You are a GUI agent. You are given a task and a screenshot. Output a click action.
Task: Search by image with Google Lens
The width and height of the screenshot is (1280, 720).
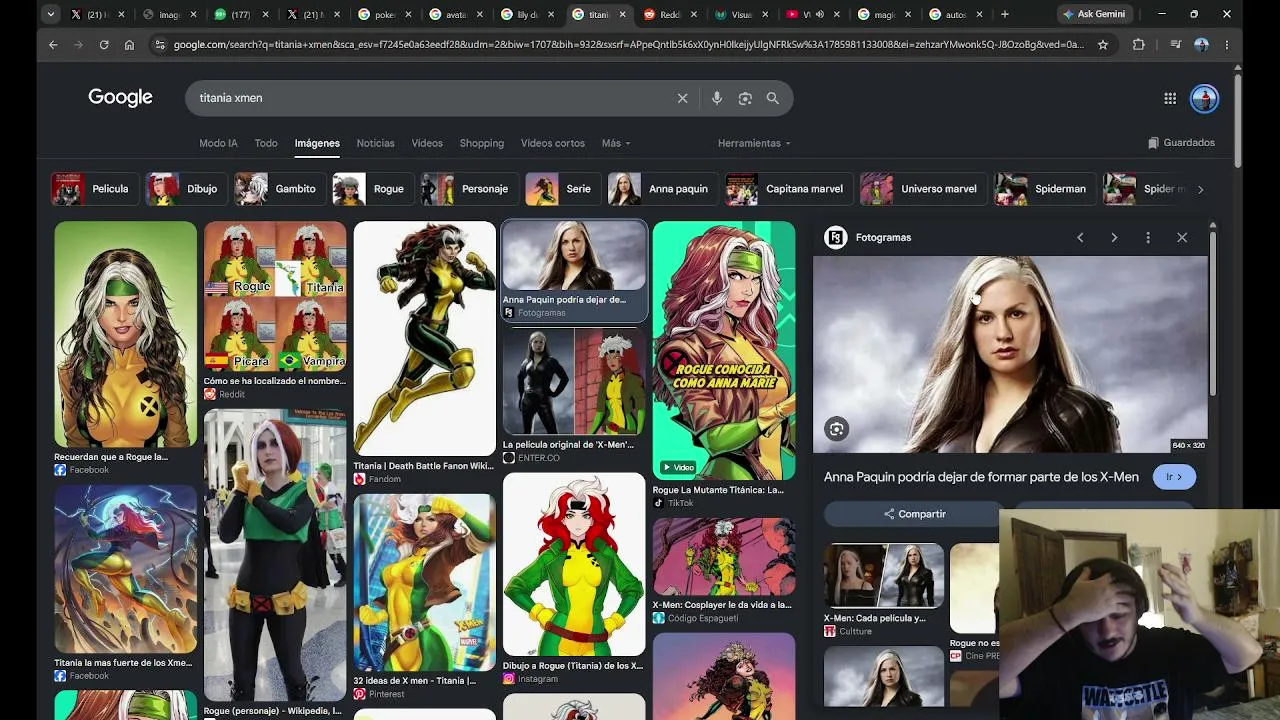745,98
